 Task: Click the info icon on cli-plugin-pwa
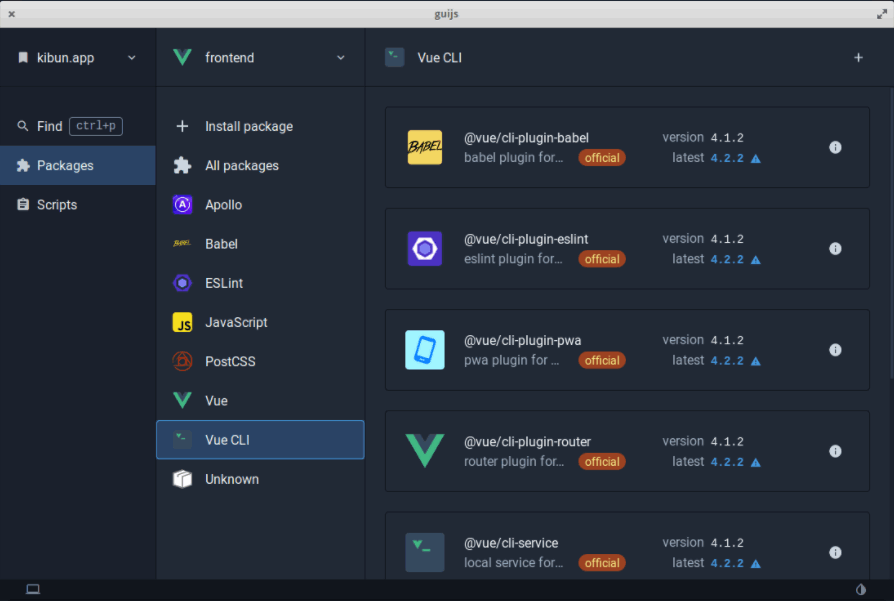click(x=835, y=350)
